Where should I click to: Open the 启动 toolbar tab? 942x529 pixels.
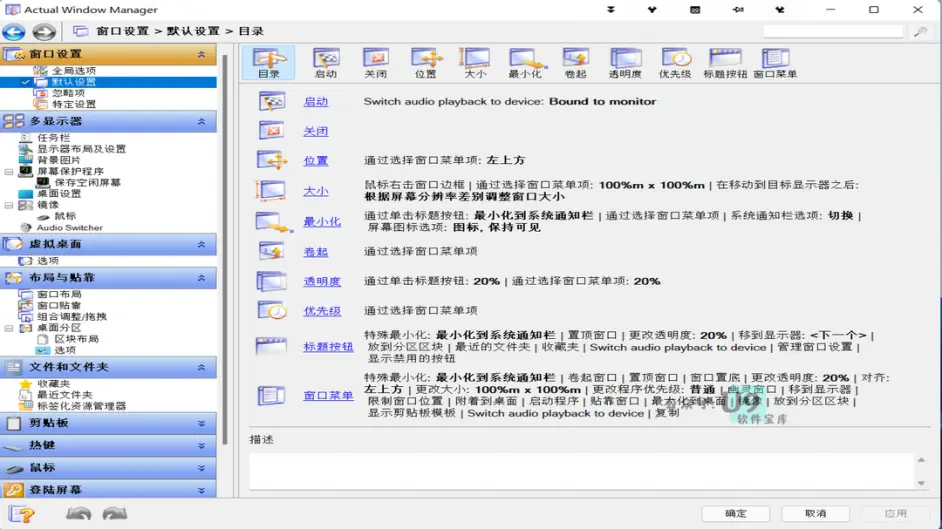[326, 62]
